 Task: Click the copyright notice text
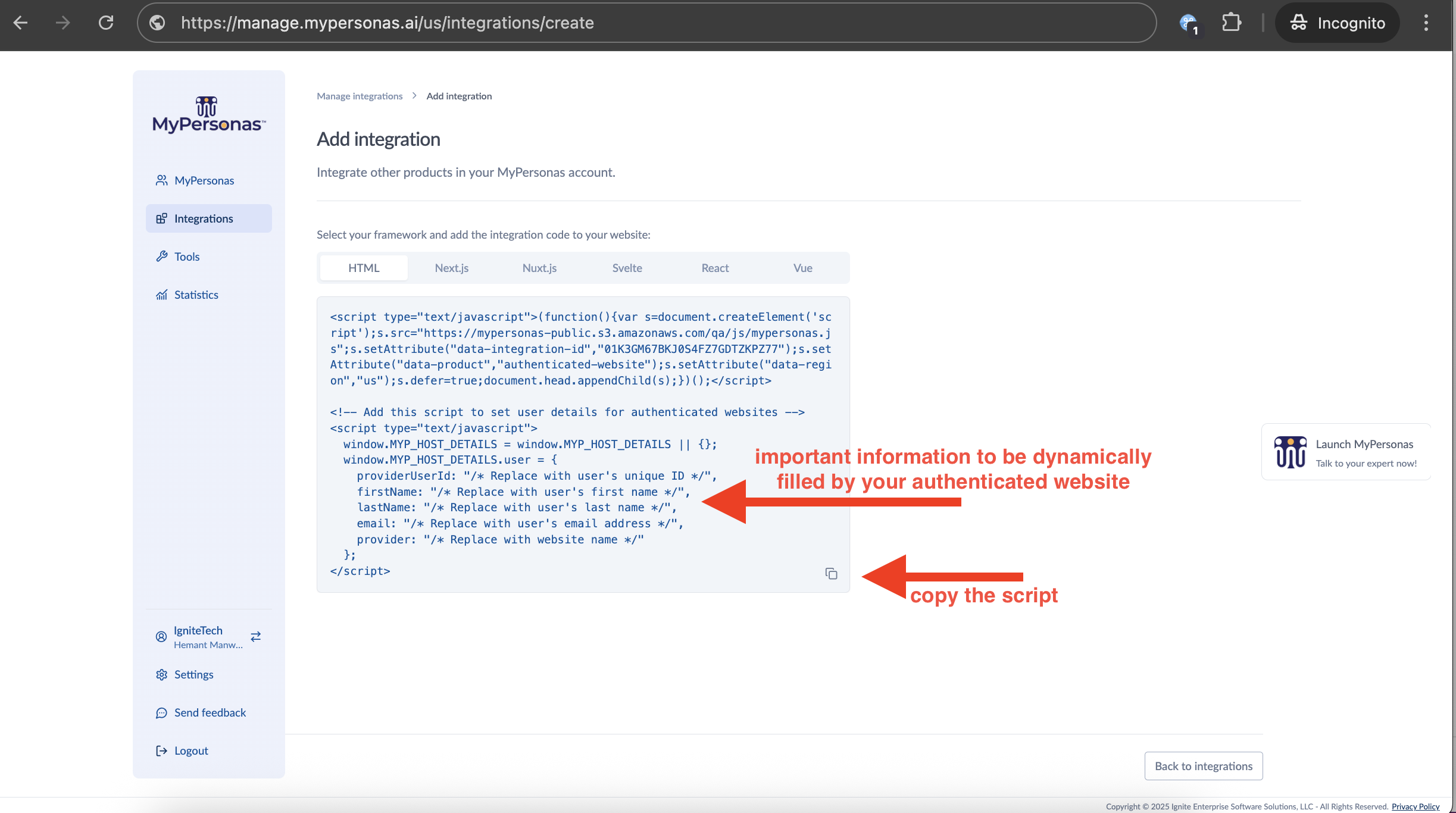pyautogui.click(x=1247, y=806)
